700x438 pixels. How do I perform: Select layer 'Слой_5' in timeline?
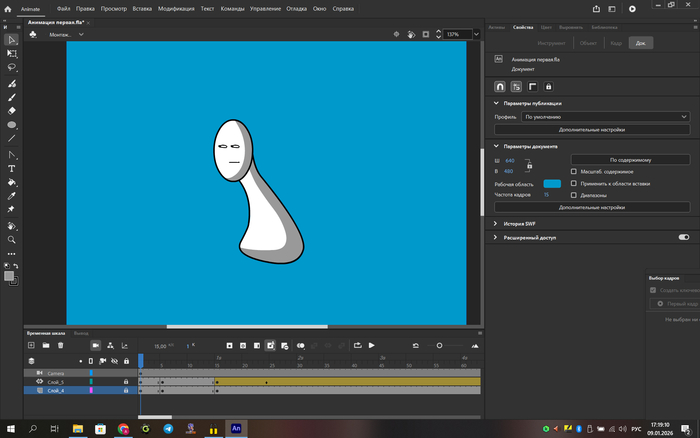55,382
